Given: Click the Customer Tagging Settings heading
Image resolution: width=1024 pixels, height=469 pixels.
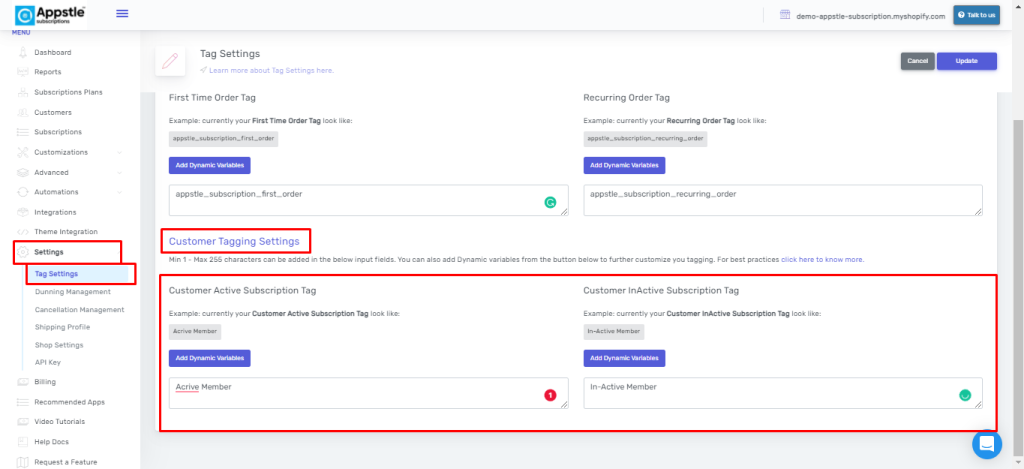Looking at the screenshot, I should [234, 241].
